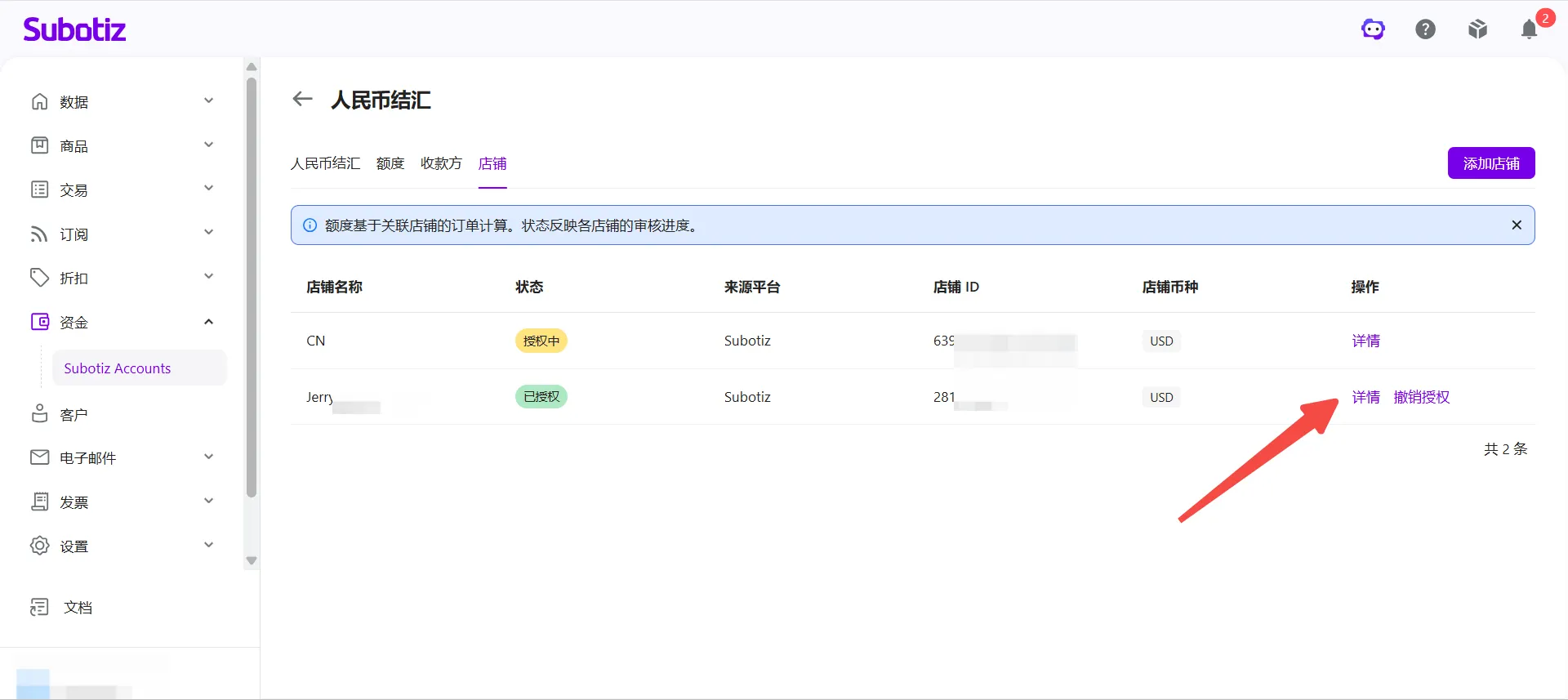The width and height of the screenshot is (1568, 700).
Task: Expand the 发票 menu chevron
Action: click(208, 501)
